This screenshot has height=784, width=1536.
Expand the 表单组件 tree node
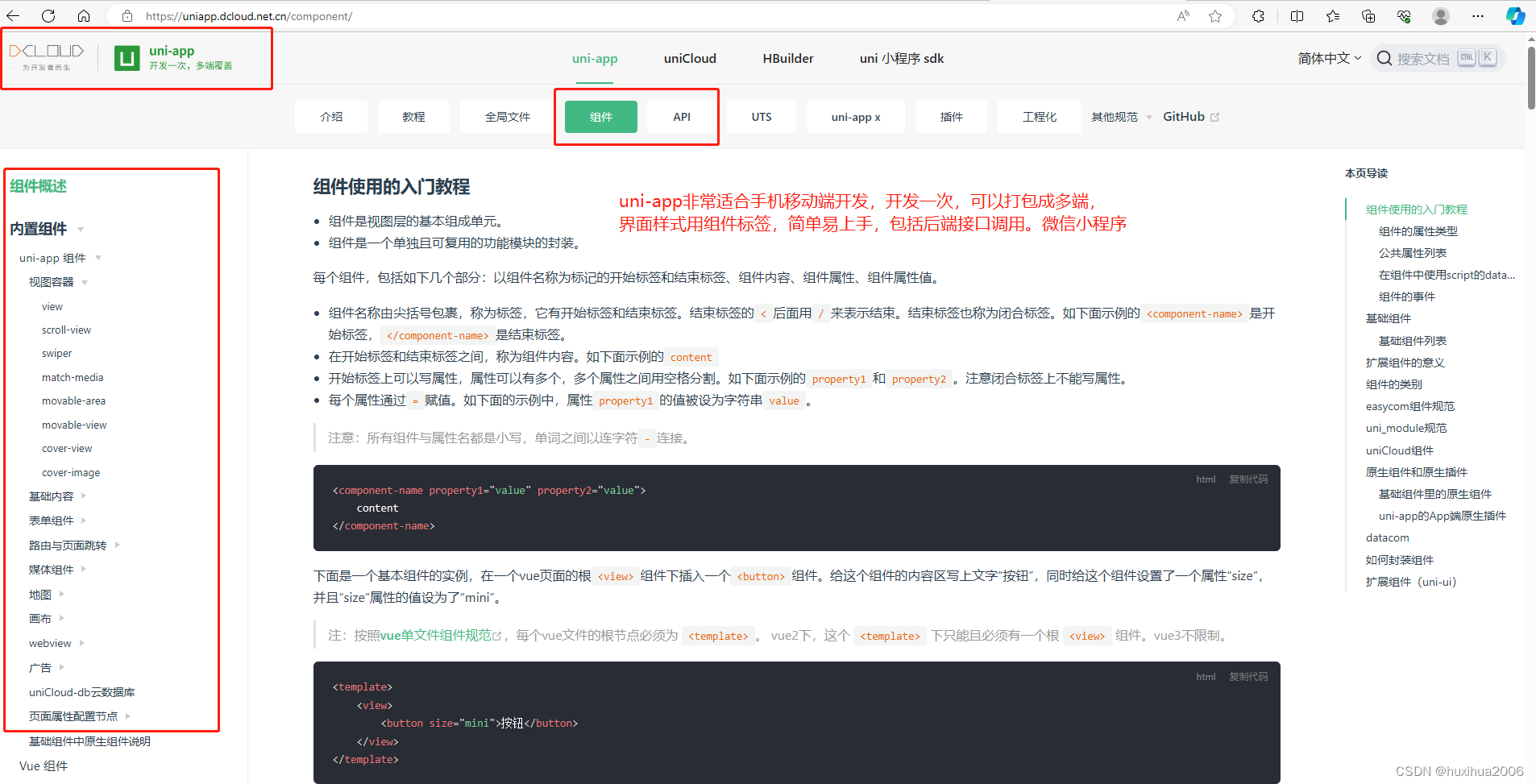[83, 521]
